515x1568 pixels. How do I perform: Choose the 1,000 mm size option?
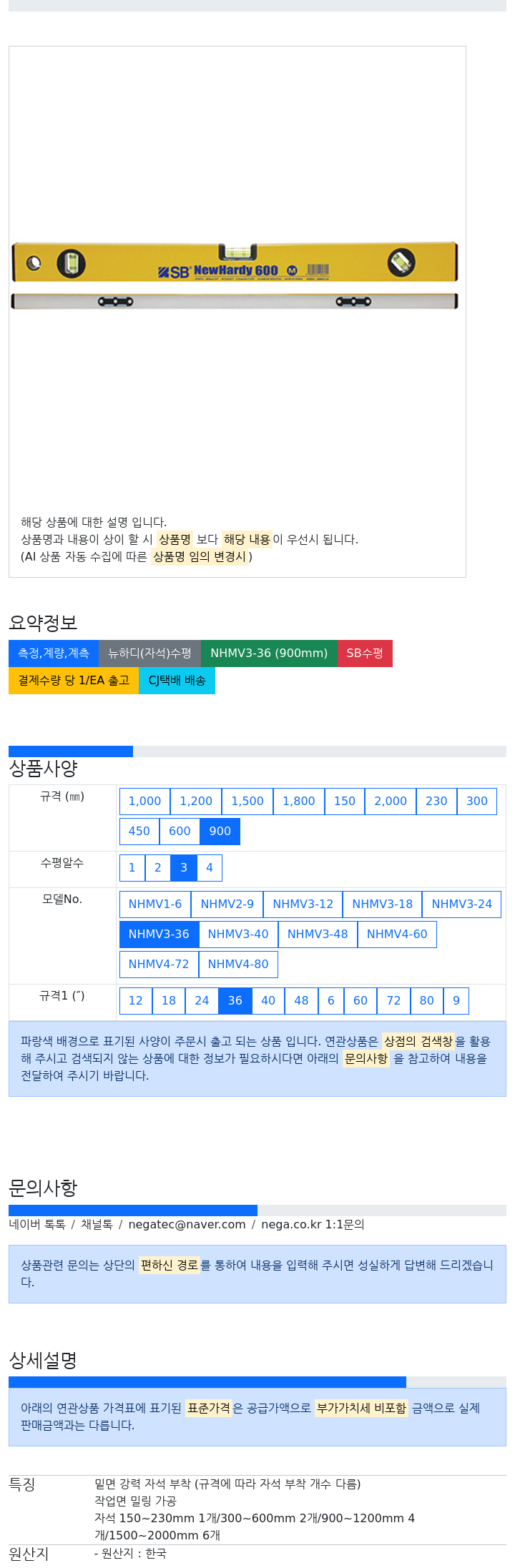pos(144,801)
